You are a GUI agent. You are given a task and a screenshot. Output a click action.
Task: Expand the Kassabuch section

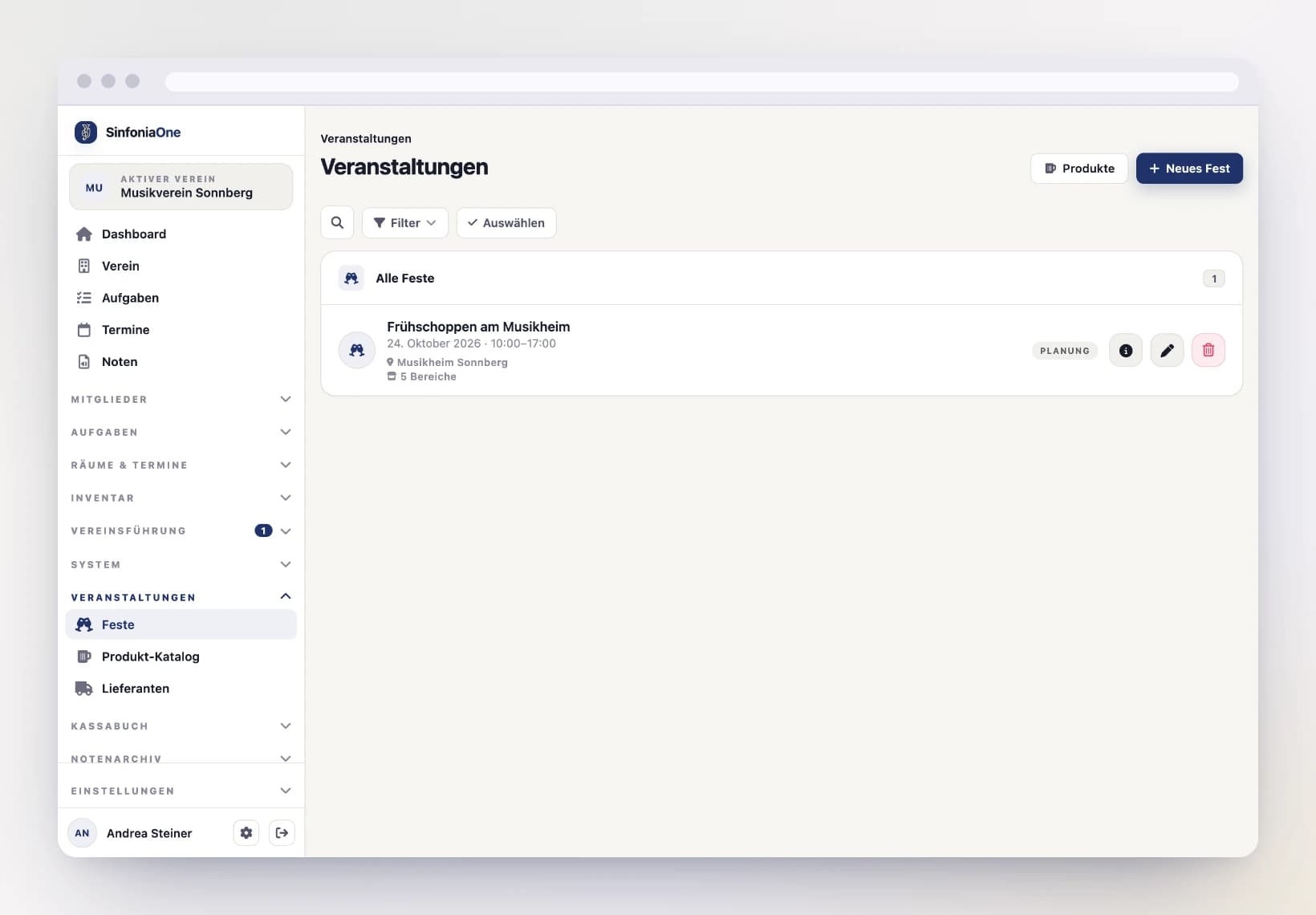181,726
